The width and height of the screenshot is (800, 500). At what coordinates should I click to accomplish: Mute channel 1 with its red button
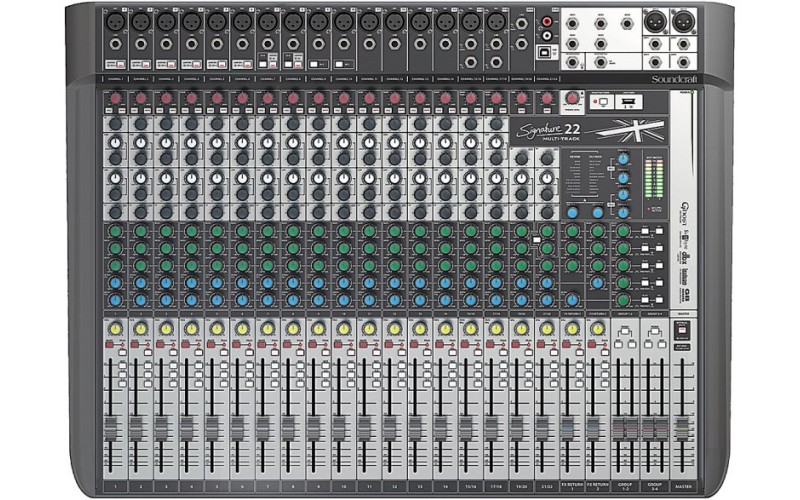109,345
